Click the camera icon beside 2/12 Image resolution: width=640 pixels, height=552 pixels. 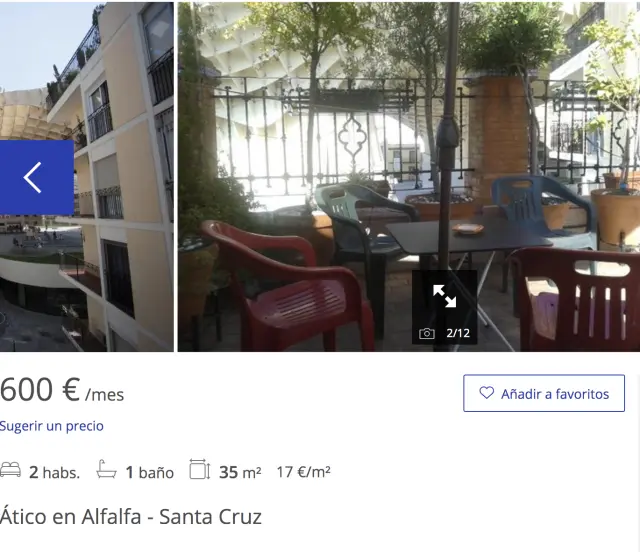pos(427,333)
